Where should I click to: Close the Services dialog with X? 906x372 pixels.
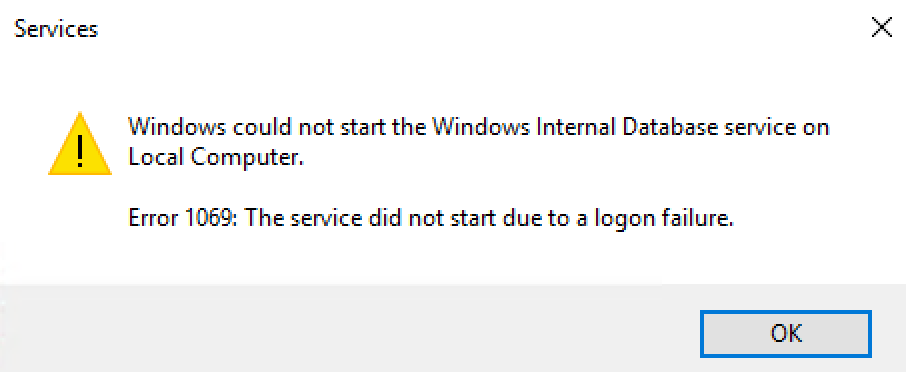click(x=882, y=28)
